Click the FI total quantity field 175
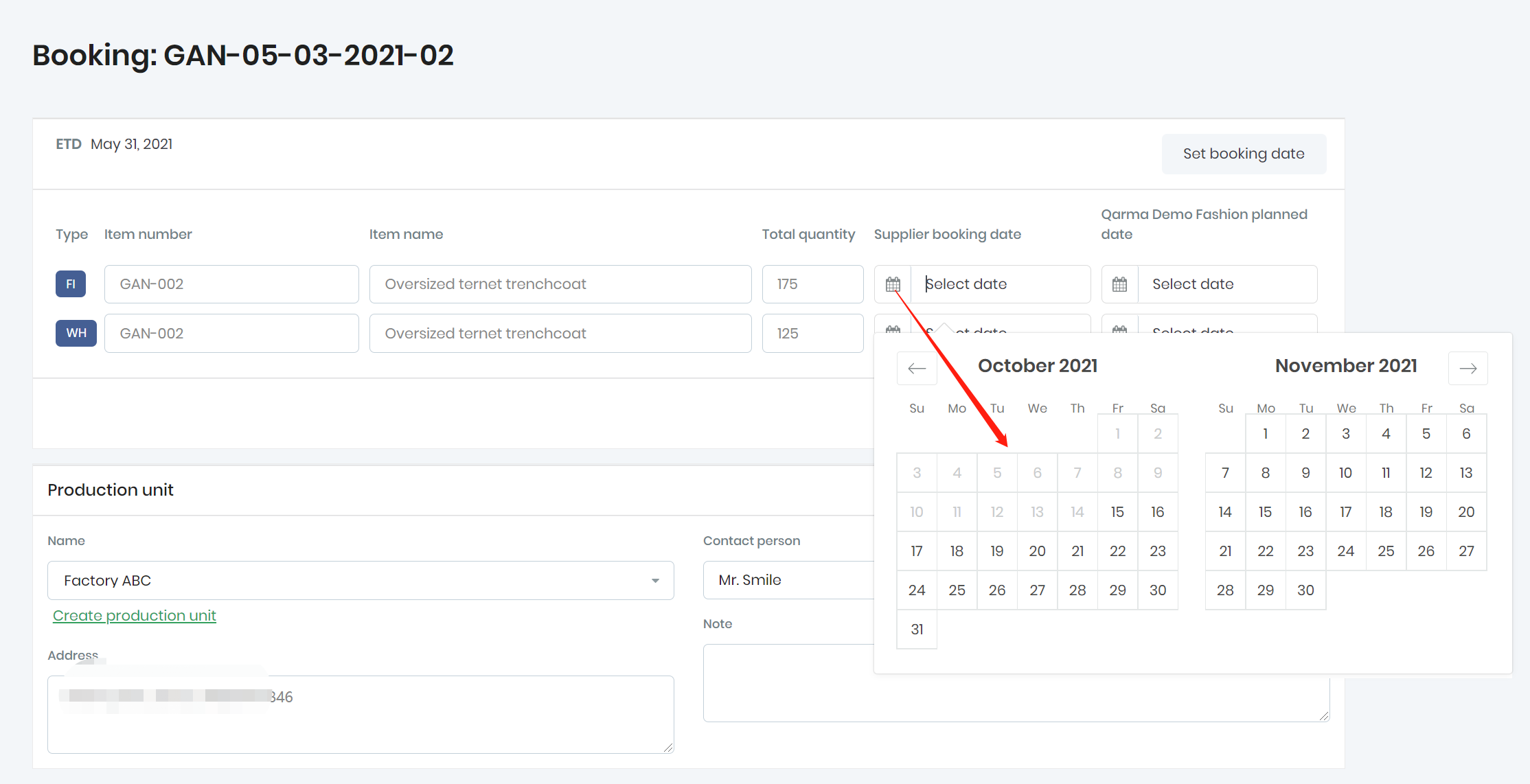This screenshot has height=784, width=1530. 812,284
